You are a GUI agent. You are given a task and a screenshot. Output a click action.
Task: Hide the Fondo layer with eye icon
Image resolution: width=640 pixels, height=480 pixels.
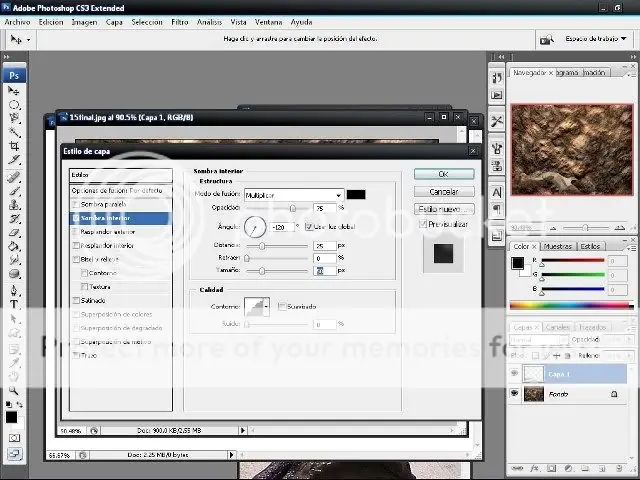(514, 393)
